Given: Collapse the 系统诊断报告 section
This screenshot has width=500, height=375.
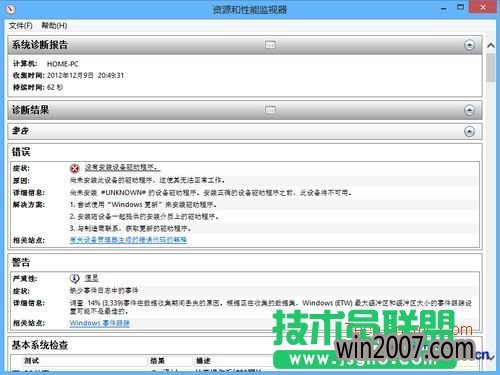Looking at the screenshot, I should pos(469,45).
